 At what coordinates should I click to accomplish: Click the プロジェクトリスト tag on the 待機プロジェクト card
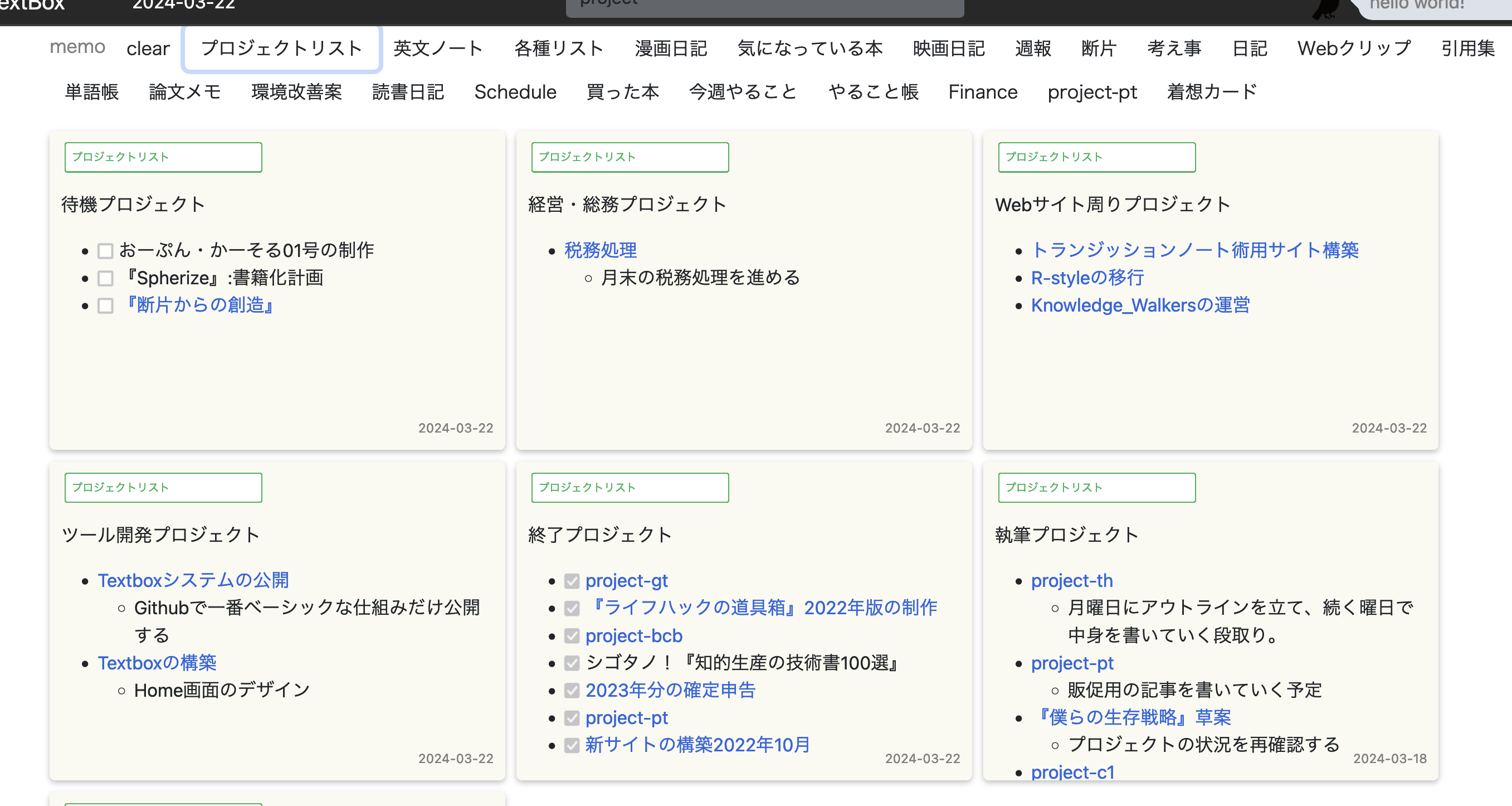coord(163,157)
